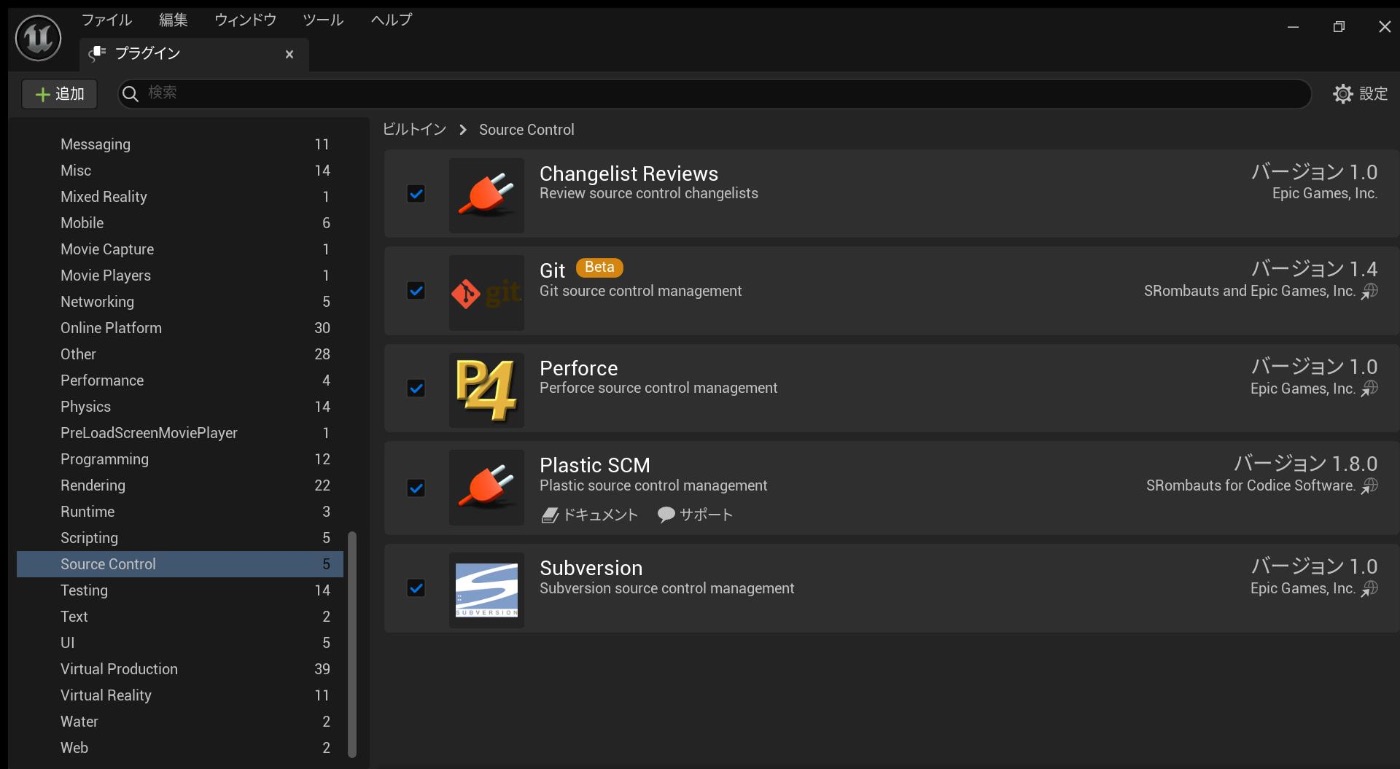1400x769 pixels.
Task: Select the Misc category
Action: pos(180,170)
